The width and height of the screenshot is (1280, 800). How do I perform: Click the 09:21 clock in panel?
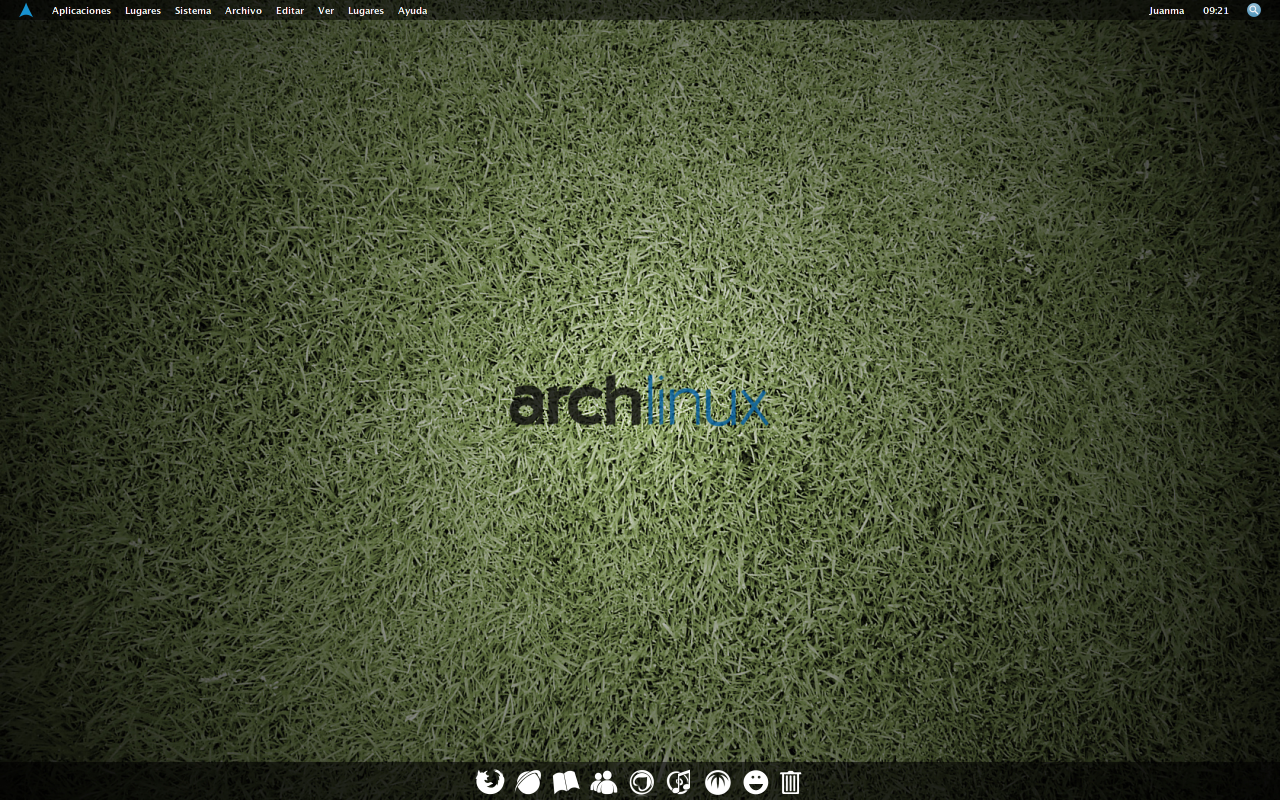1216,11
